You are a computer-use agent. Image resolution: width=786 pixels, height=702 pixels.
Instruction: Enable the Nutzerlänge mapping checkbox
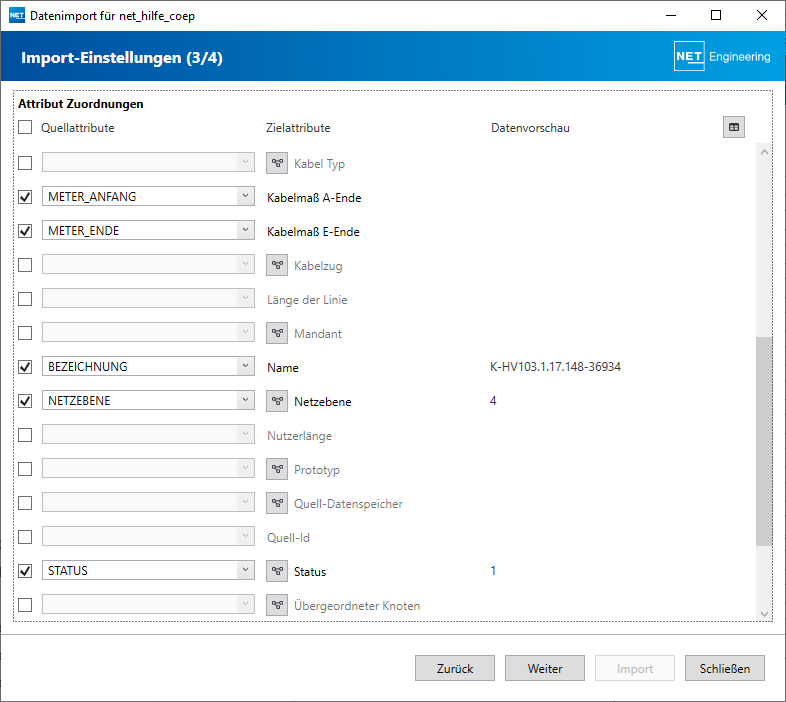(x=25, y=435)
